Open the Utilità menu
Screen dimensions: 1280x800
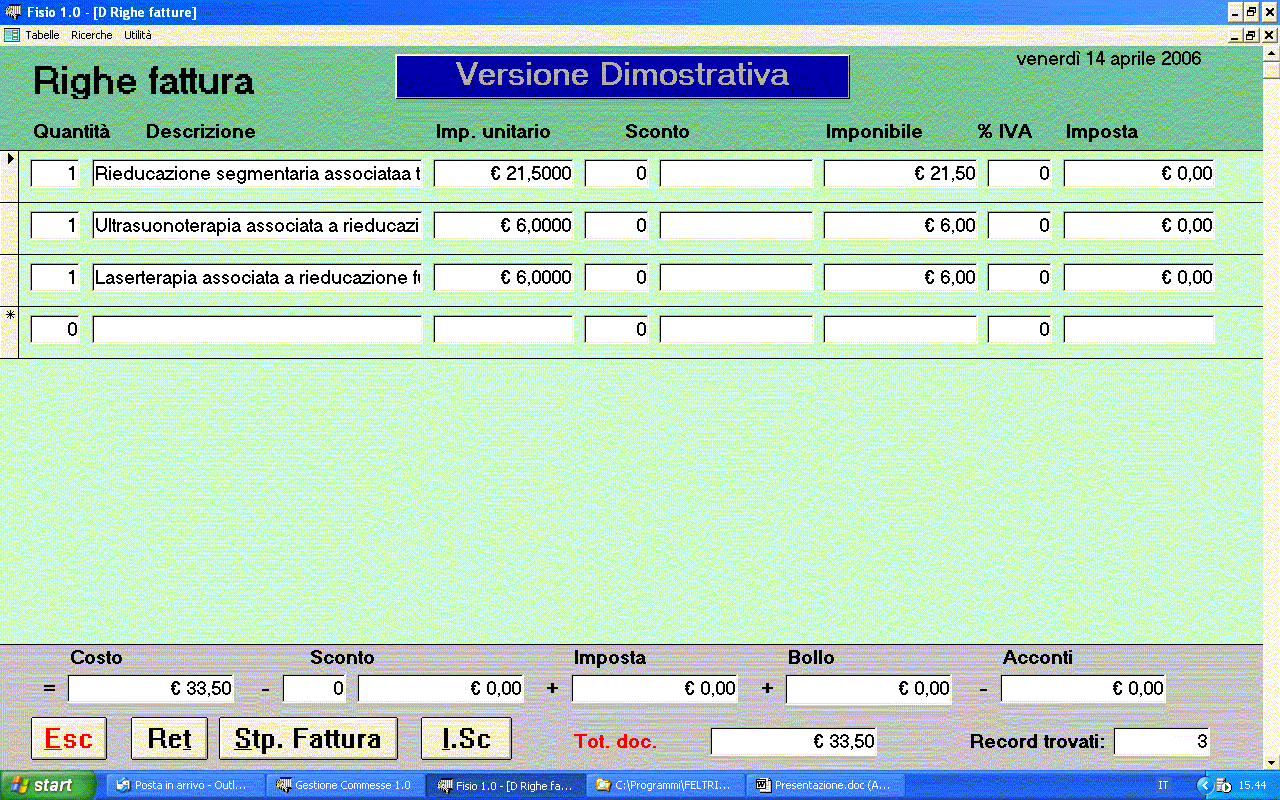(138, 35)
